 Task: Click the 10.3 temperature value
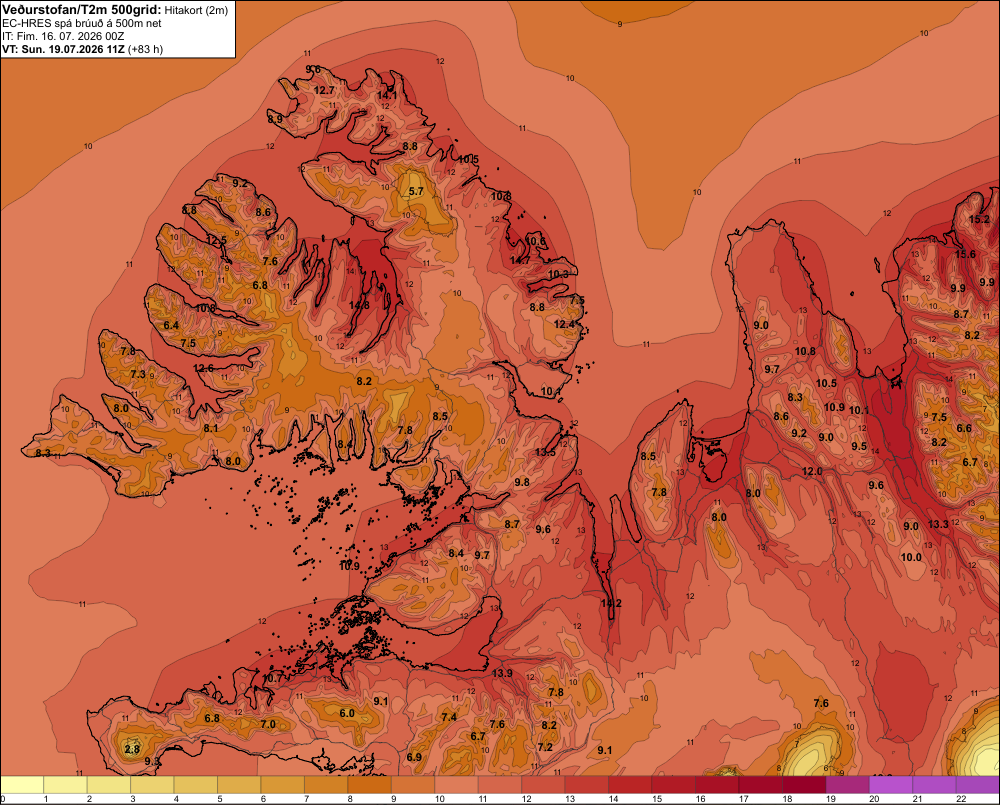pos(558,274)
